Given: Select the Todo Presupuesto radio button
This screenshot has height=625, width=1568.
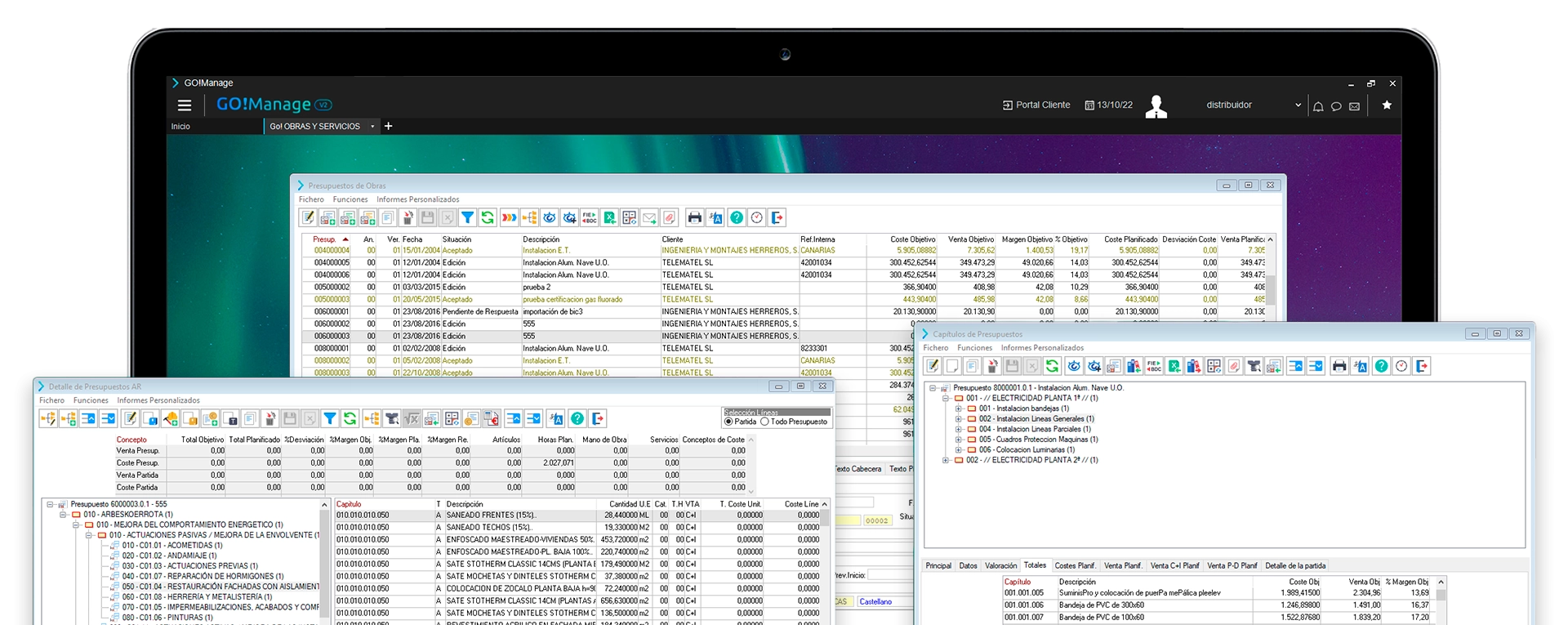Looking at the screenshot, I should 764,422.
